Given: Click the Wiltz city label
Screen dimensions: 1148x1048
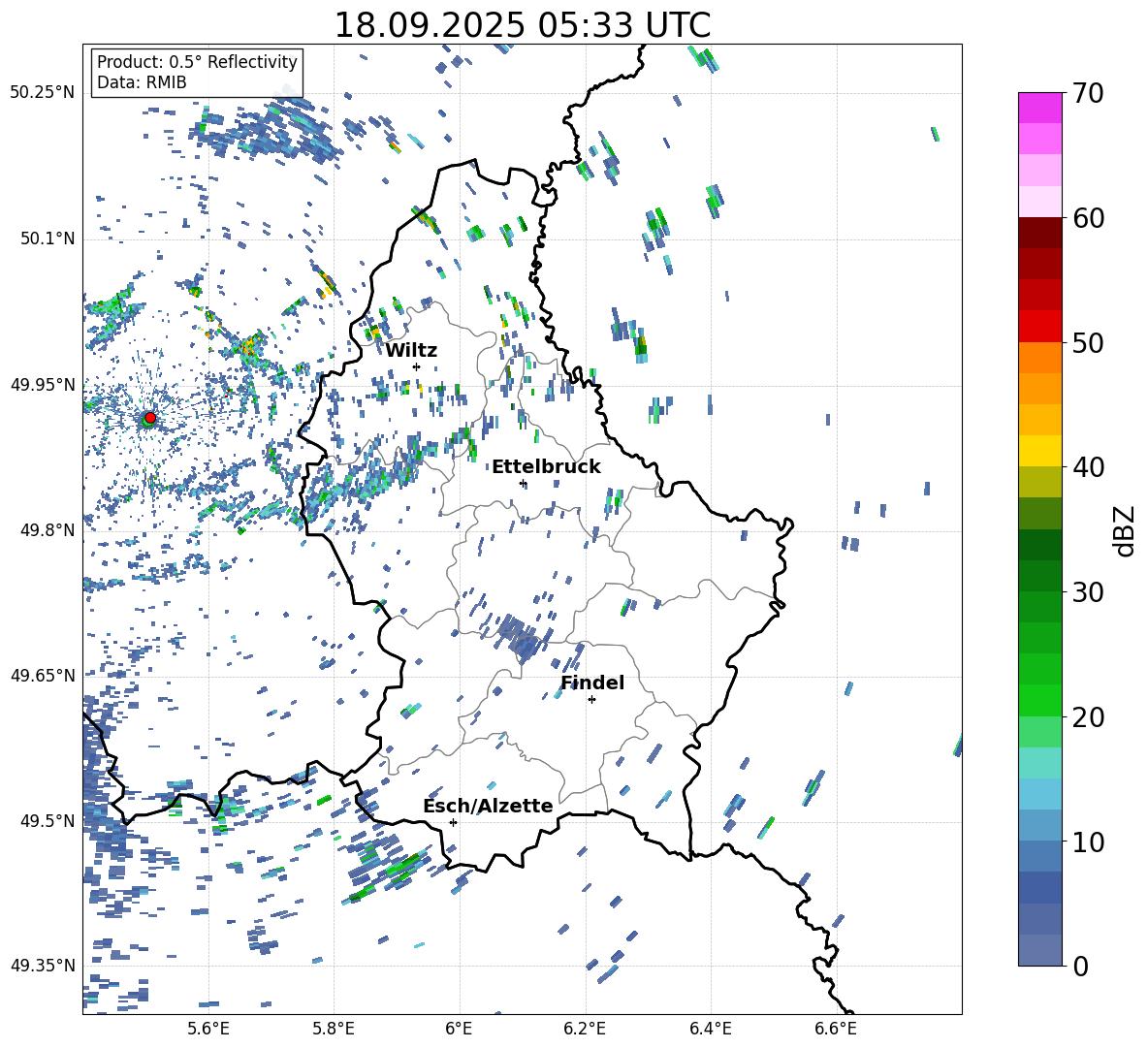Looking at the screenshot, I should click(x=411, y=351).
